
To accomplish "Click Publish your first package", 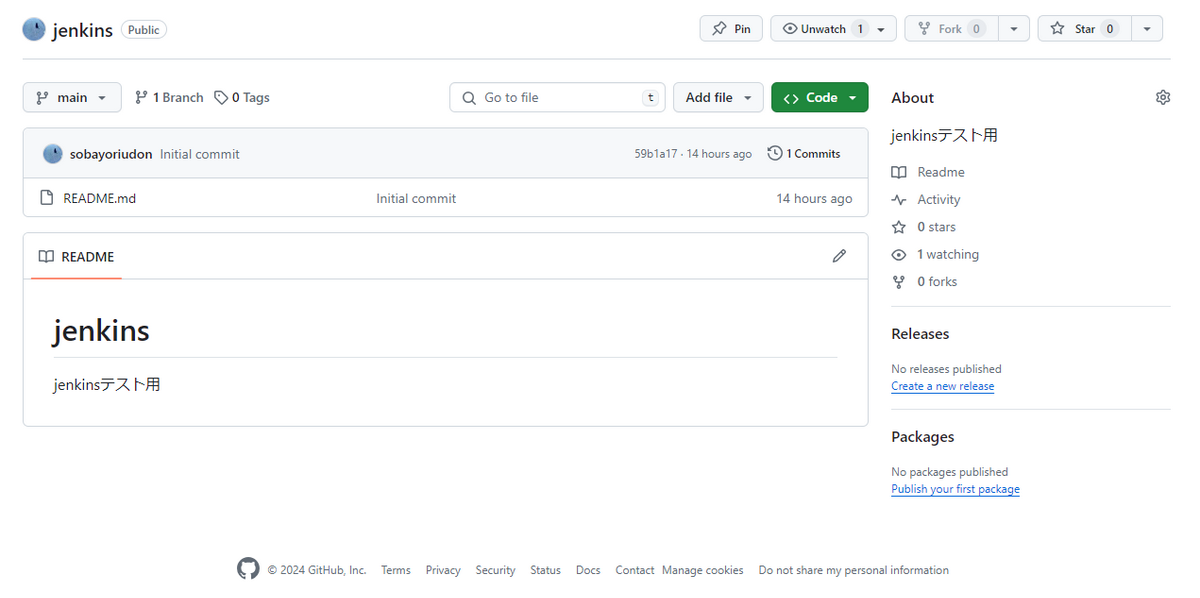I will coord(956,489).
